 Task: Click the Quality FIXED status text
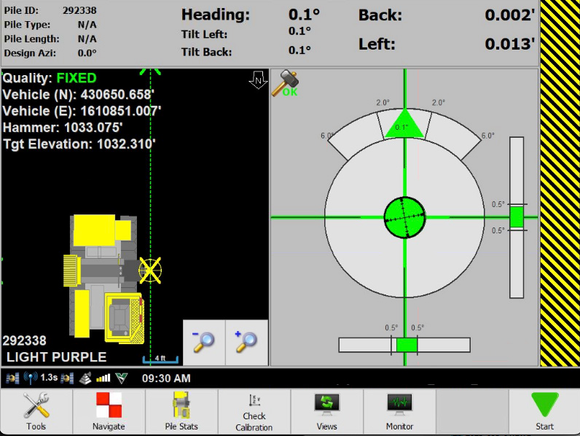tap(50, 78)
